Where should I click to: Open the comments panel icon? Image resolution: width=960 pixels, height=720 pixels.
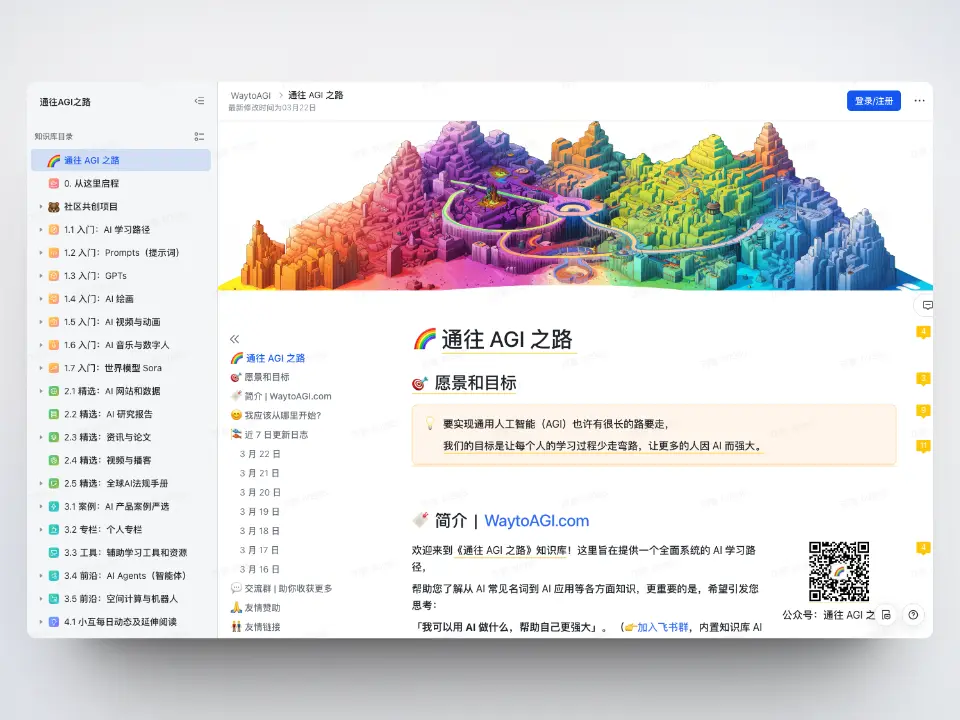[x=927, y=305]
